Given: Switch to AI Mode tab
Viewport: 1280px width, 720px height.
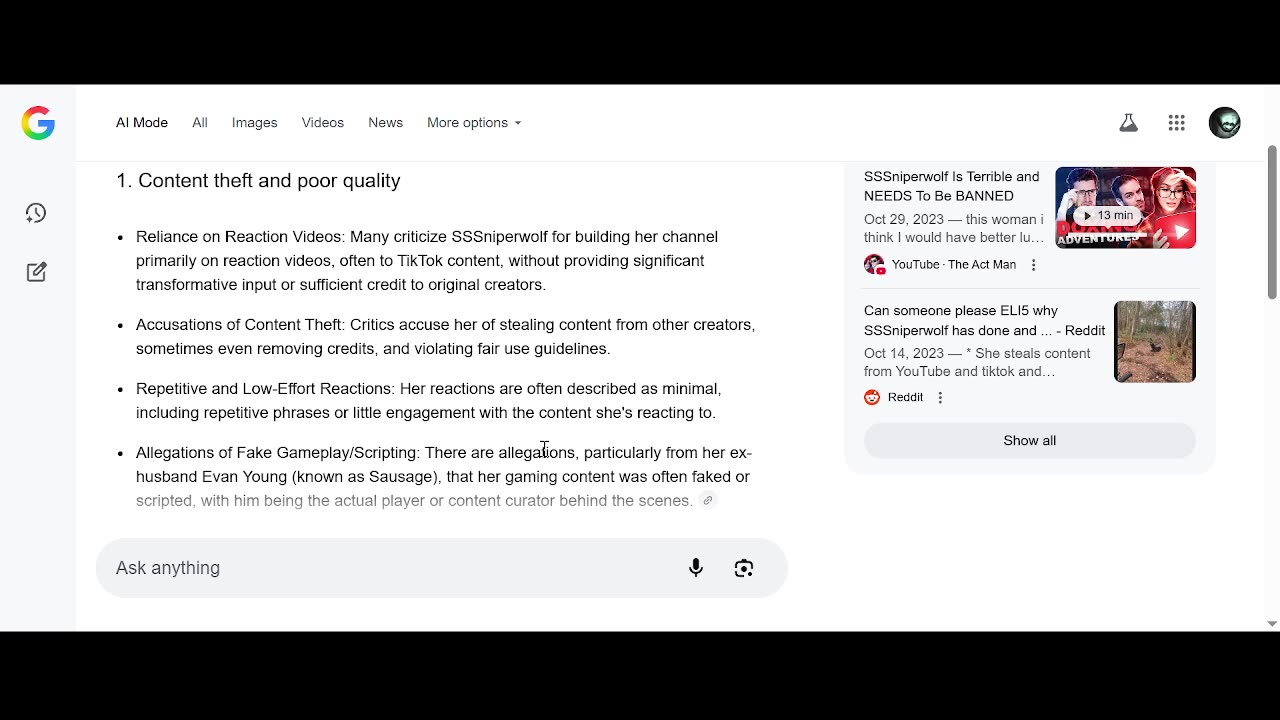Looking at the screenshot, I should point(142,123).
